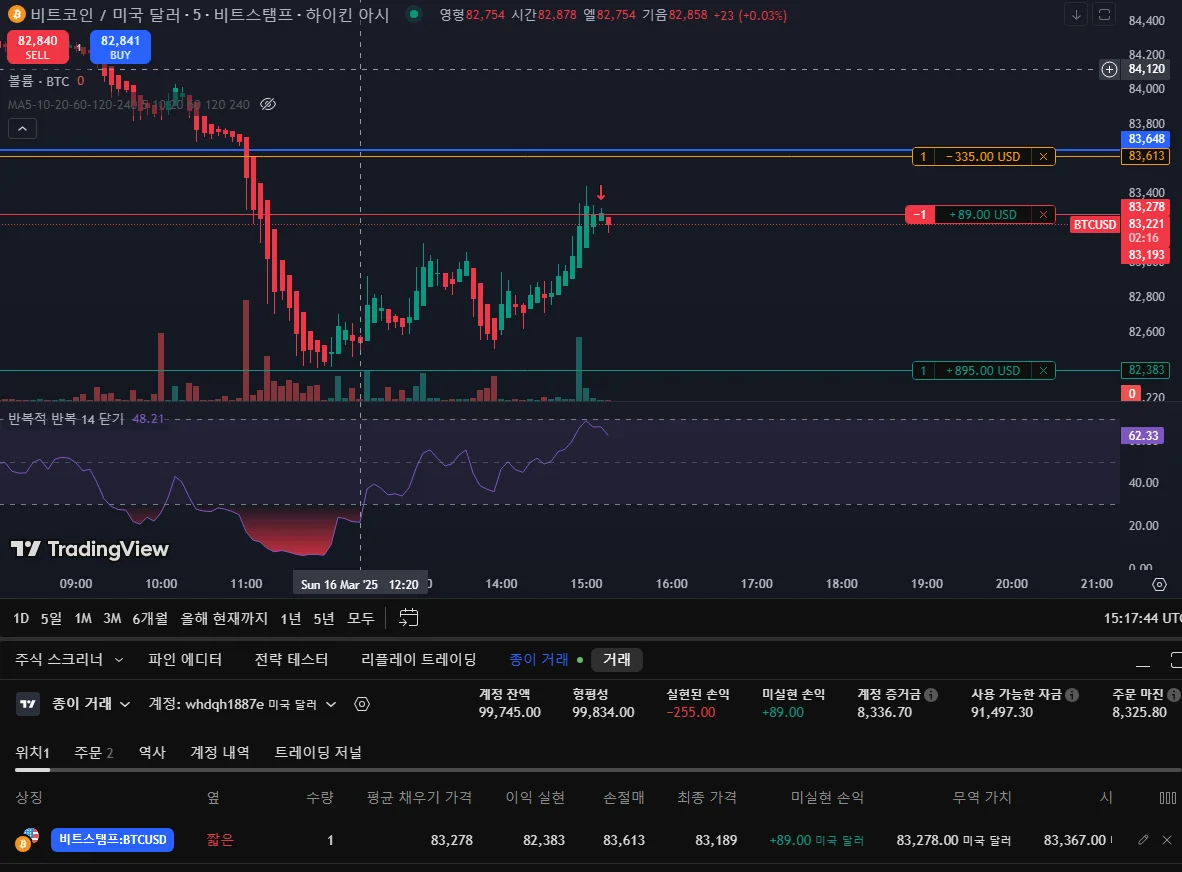
Task: Open the whdqh1887e account dropdown
Action: pos(242,704)
